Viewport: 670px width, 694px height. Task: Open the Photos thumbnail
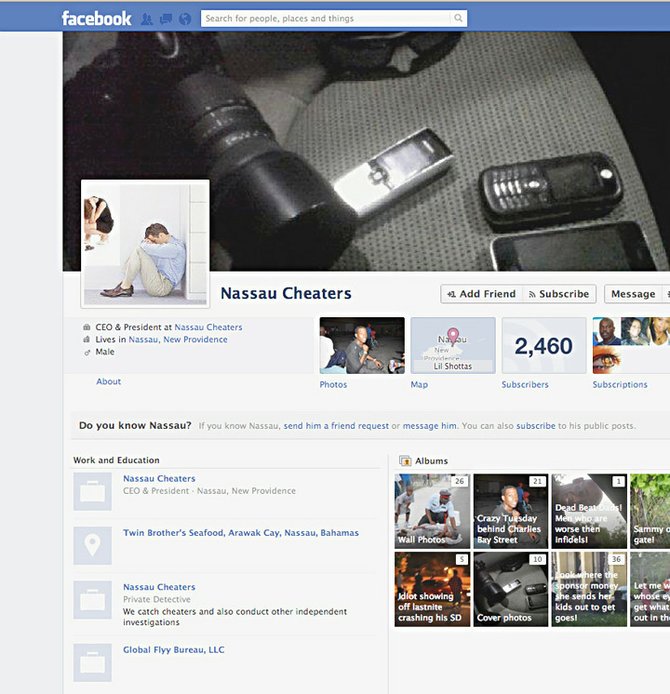[x=362, y=345]
